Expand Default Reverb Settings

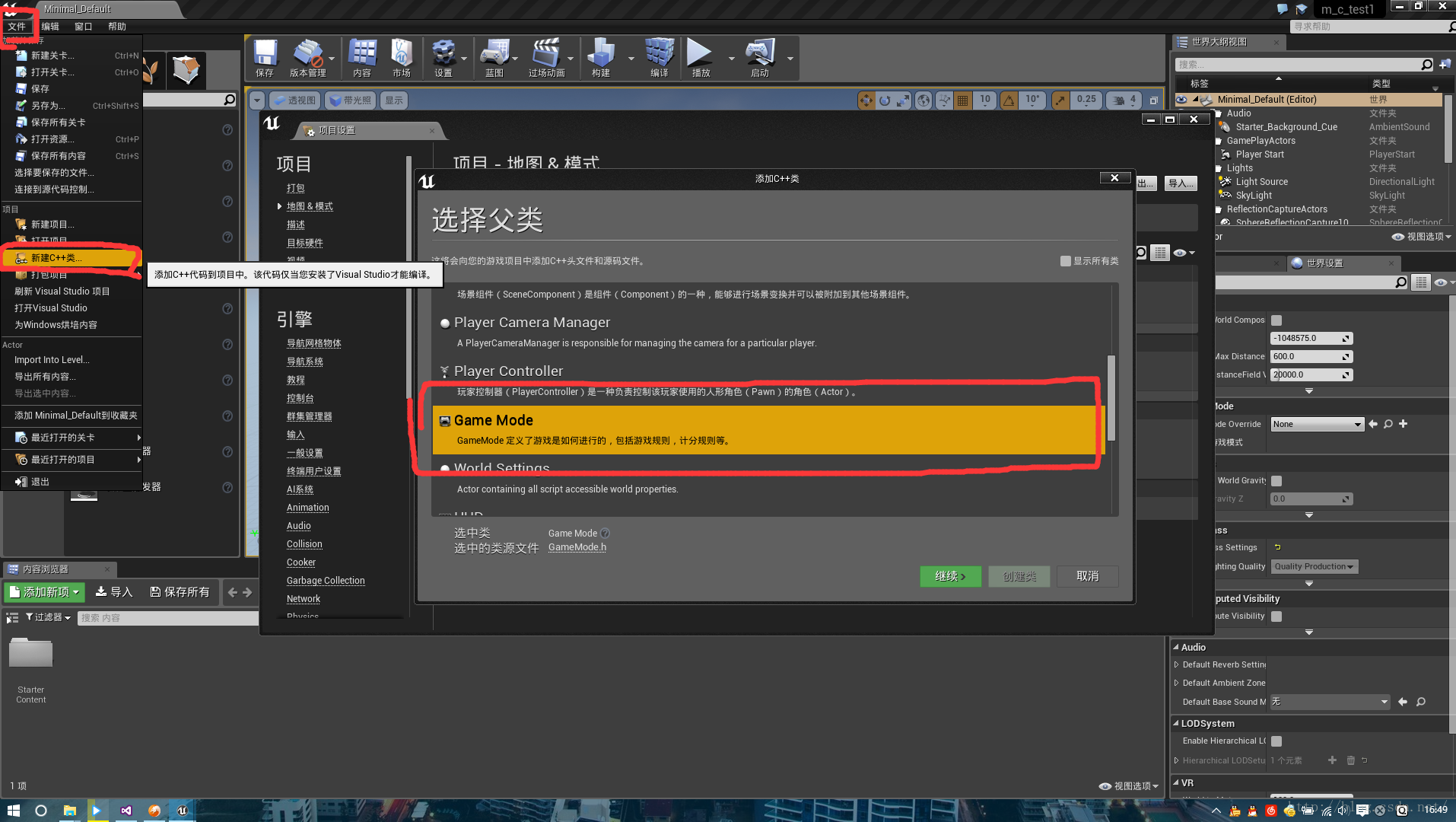1177,665
